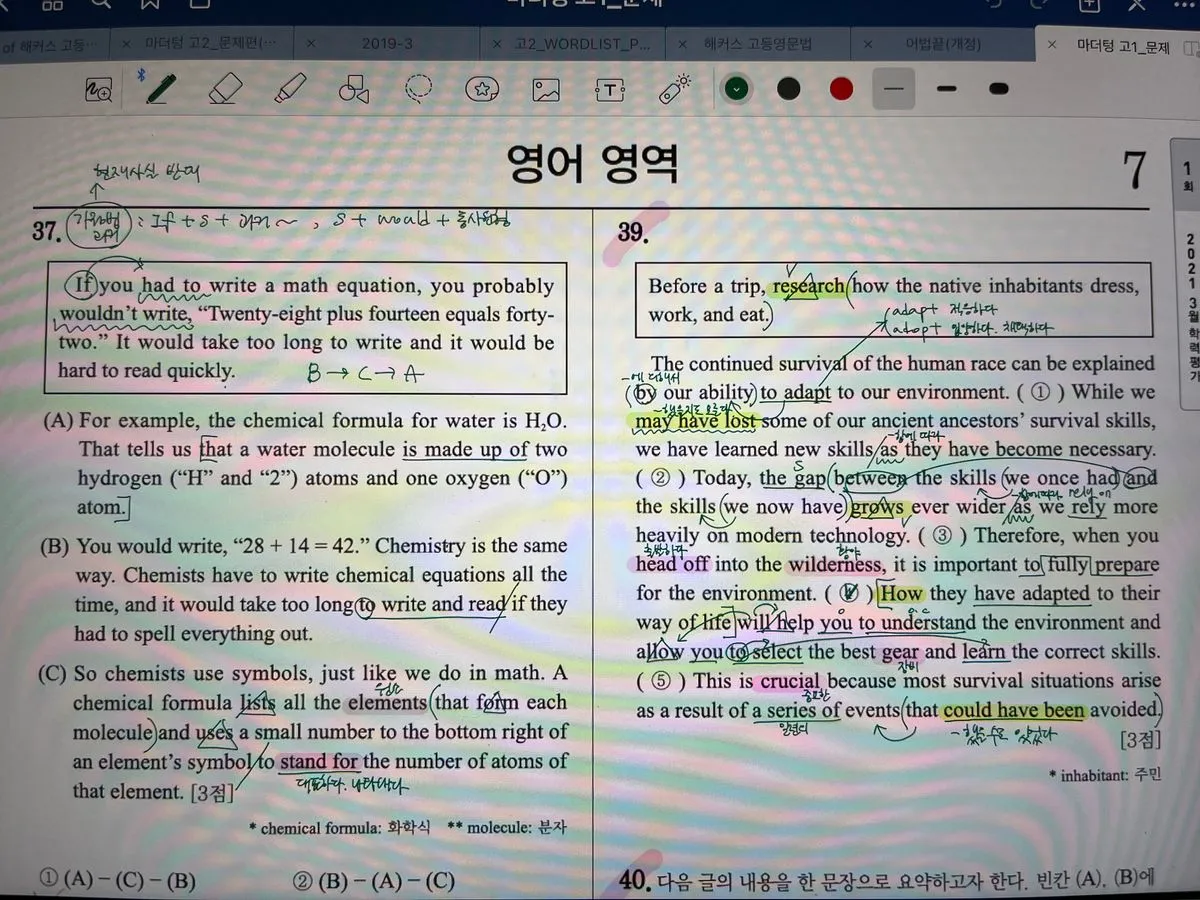Select the Text box tool
1200x900 pixels.
609,88
